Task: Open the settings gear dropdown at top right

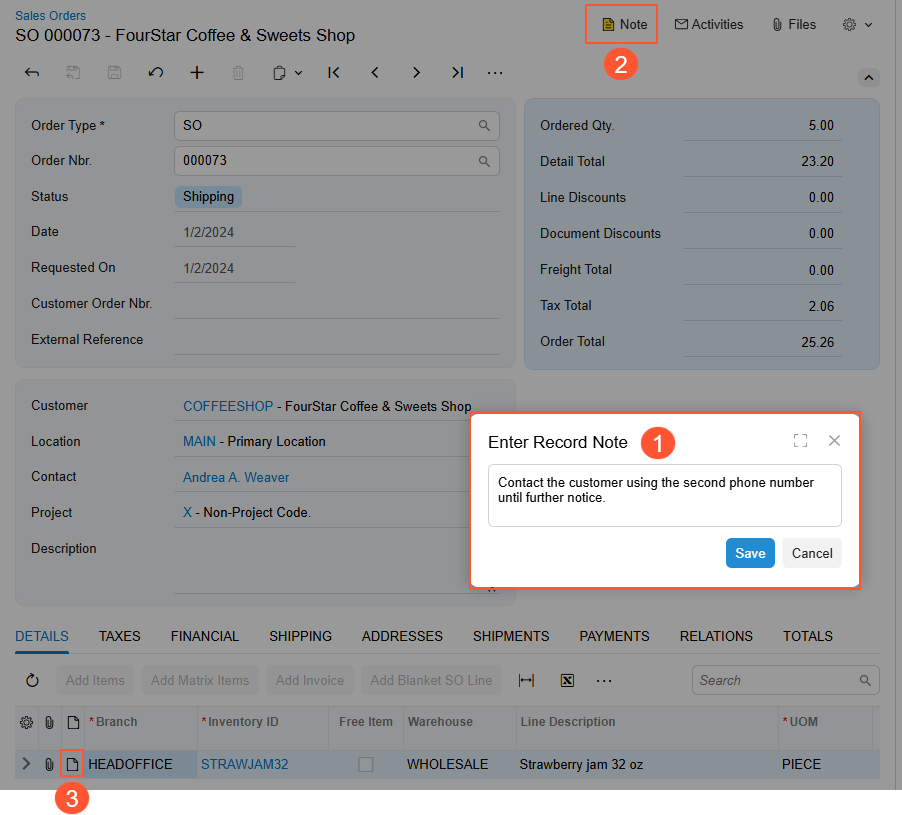Action: pyautogui.click(x=857, y=24)
